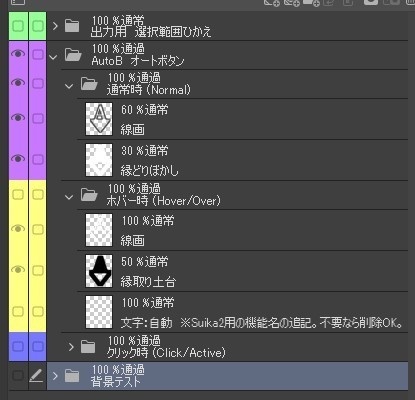Image resolution: width=415 pixels, height=400 pixels.
Task: Click thumbnail of 60% 線画 layer
Action: [99, 119]
